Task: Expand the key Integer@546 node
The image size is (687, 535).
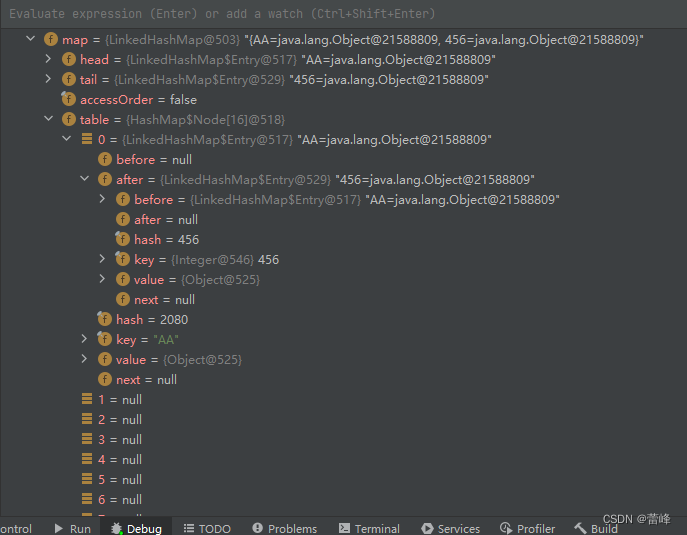Action: [x=102, y=259]
